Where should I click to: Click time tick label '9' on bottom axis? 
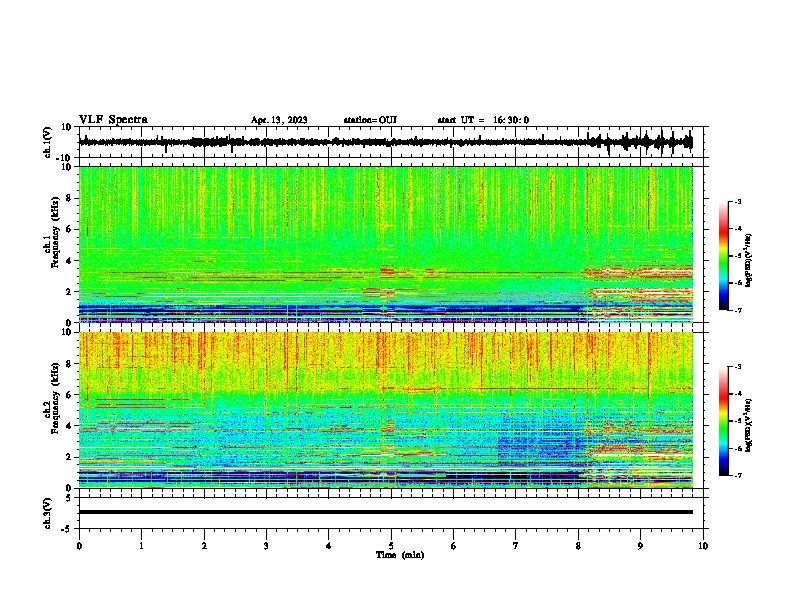[640, 546]
